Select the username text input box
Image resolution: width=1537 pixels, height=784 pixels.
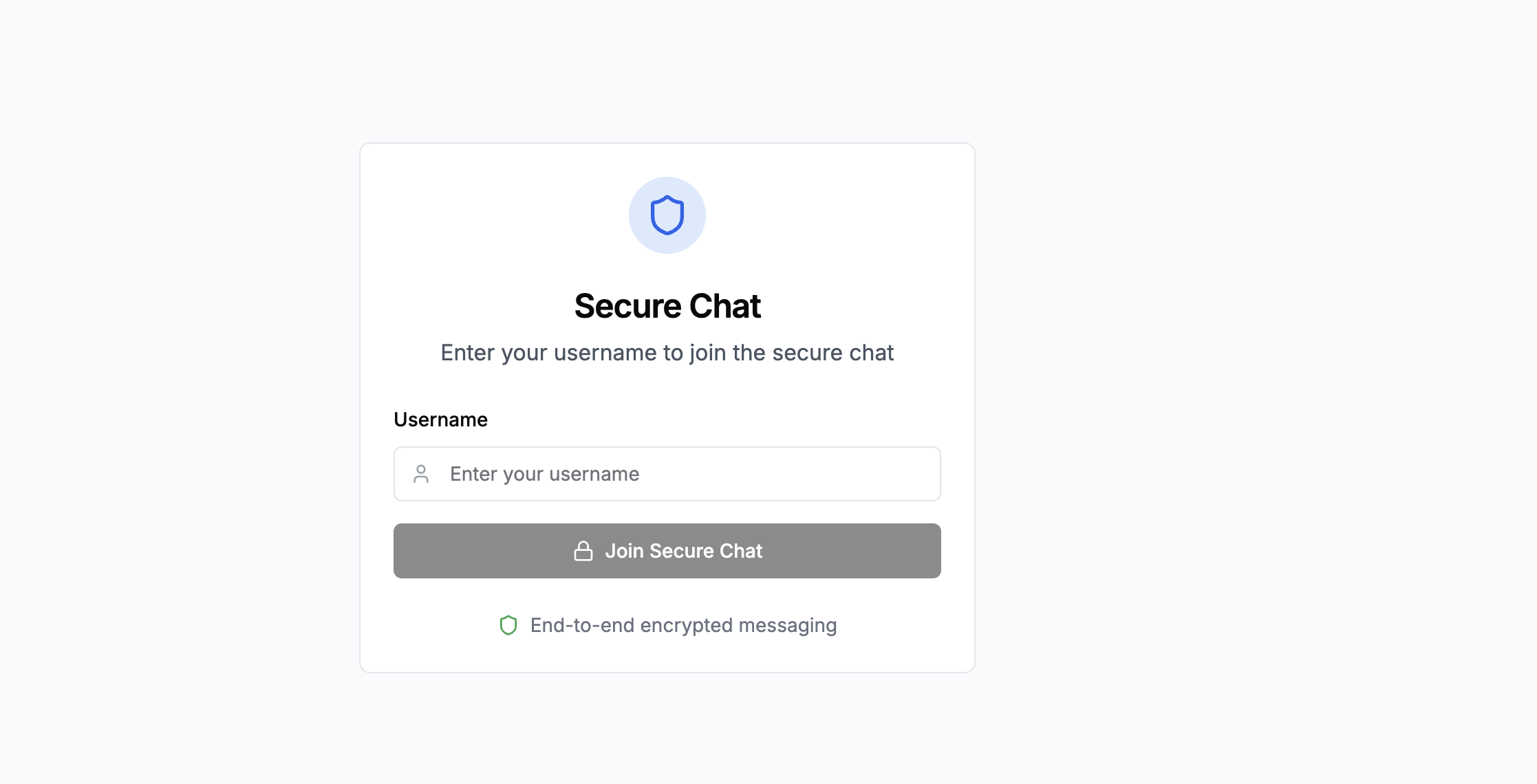pos(667,473)
